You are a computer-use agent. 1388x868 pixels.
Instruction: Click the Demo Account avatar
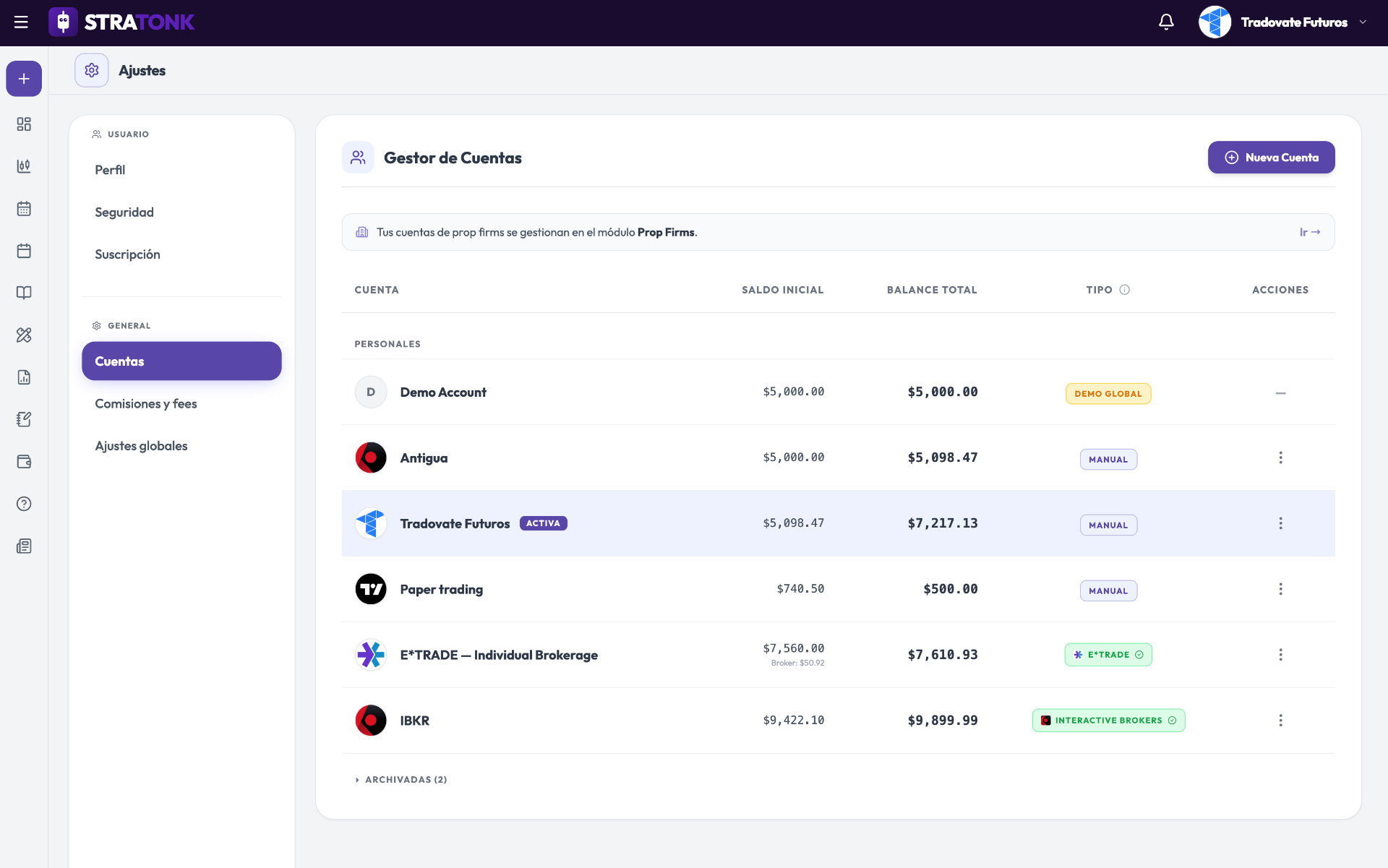(371, 392)
